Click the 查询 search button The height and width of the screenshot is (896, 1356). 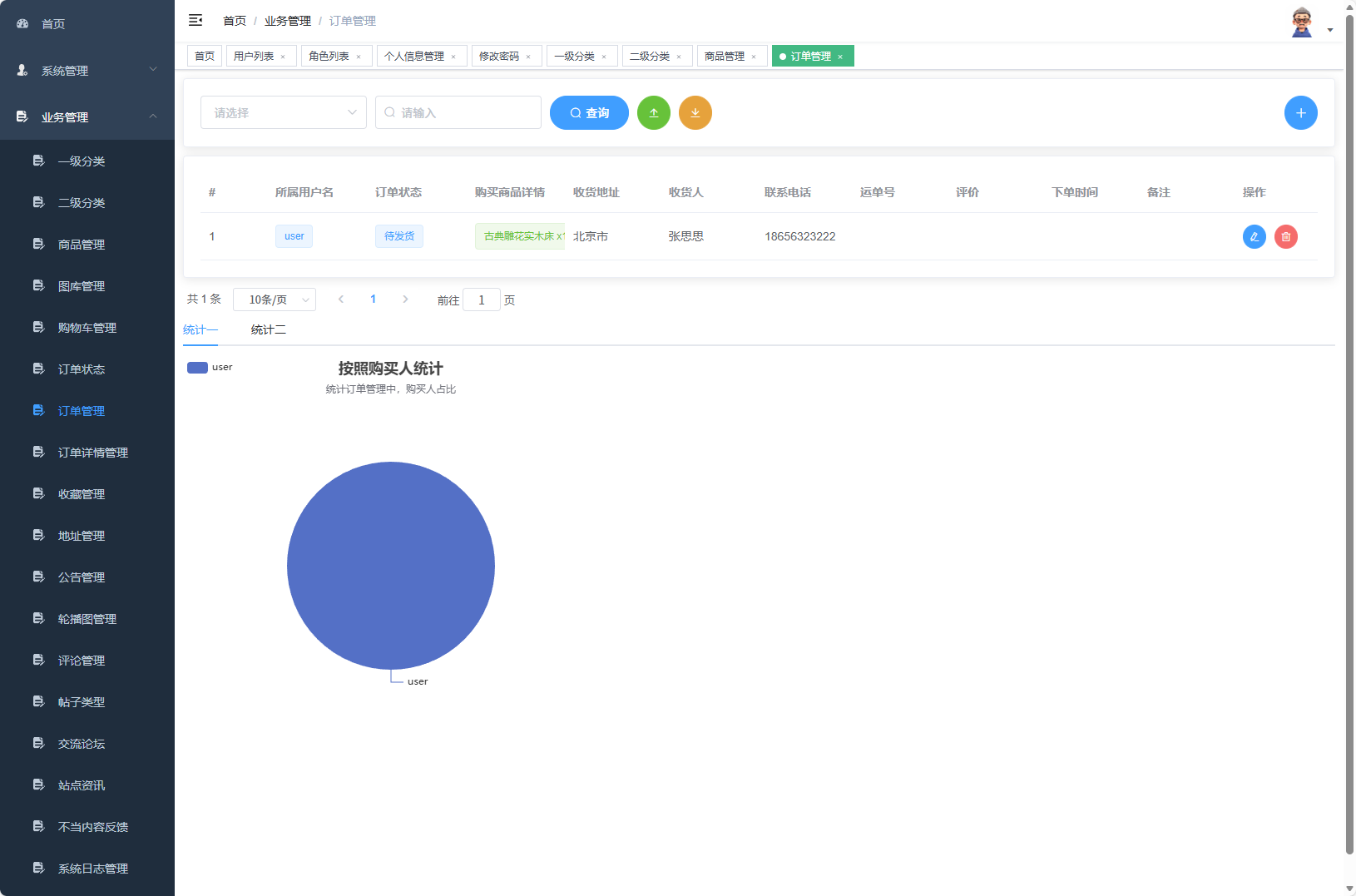click(589, 112)
